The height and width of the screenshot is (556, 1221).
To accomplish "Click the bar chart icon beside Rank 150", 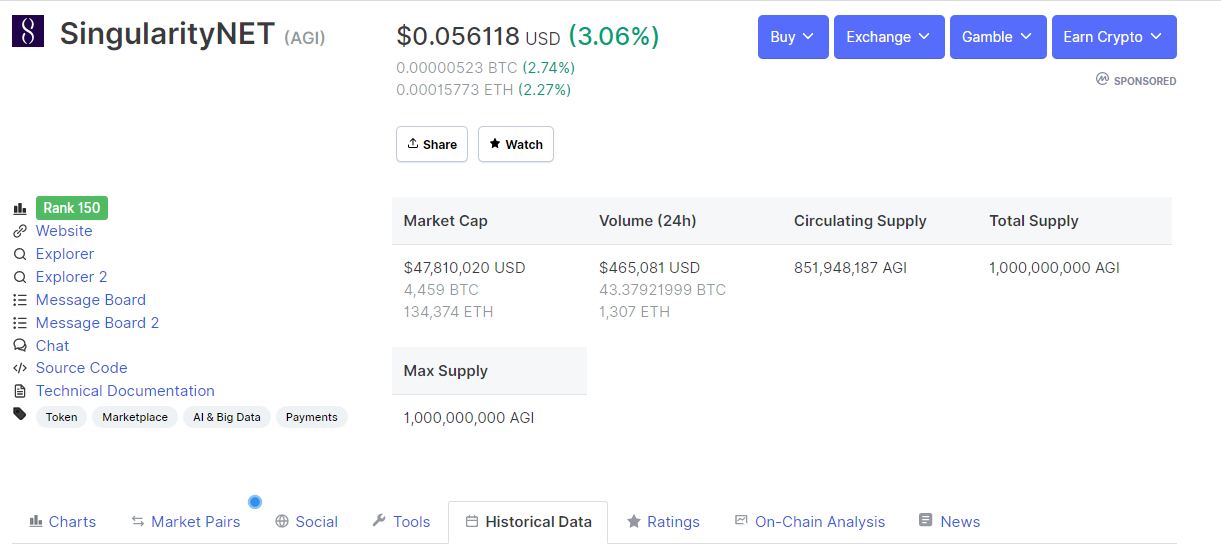I will (19, 208).
